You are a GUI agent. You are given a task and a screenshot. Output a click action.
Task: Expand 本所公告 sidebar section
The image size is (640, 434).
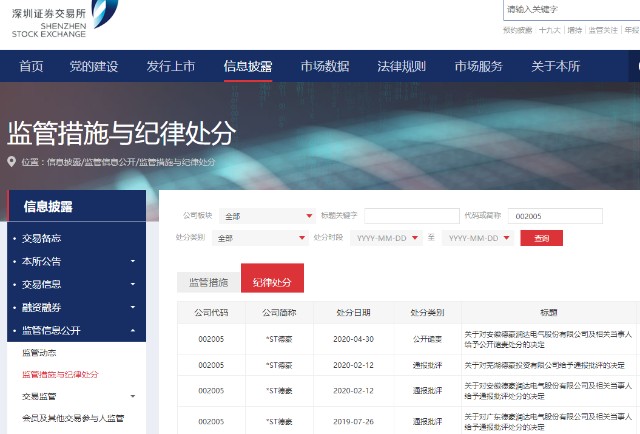click(x=76, y=261)
